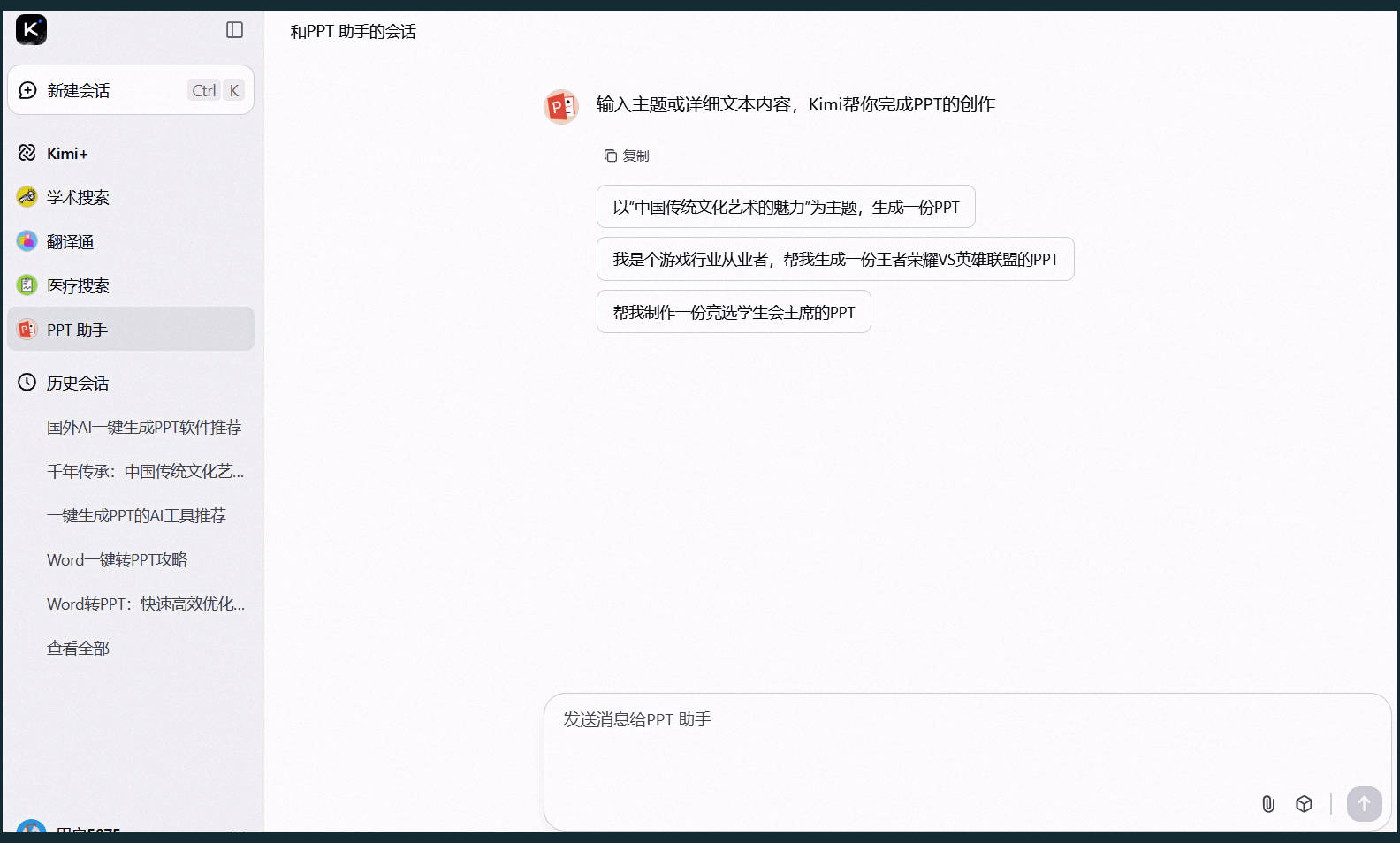Click the 翻译通 icon in the sidebar

tap(27, 240)
